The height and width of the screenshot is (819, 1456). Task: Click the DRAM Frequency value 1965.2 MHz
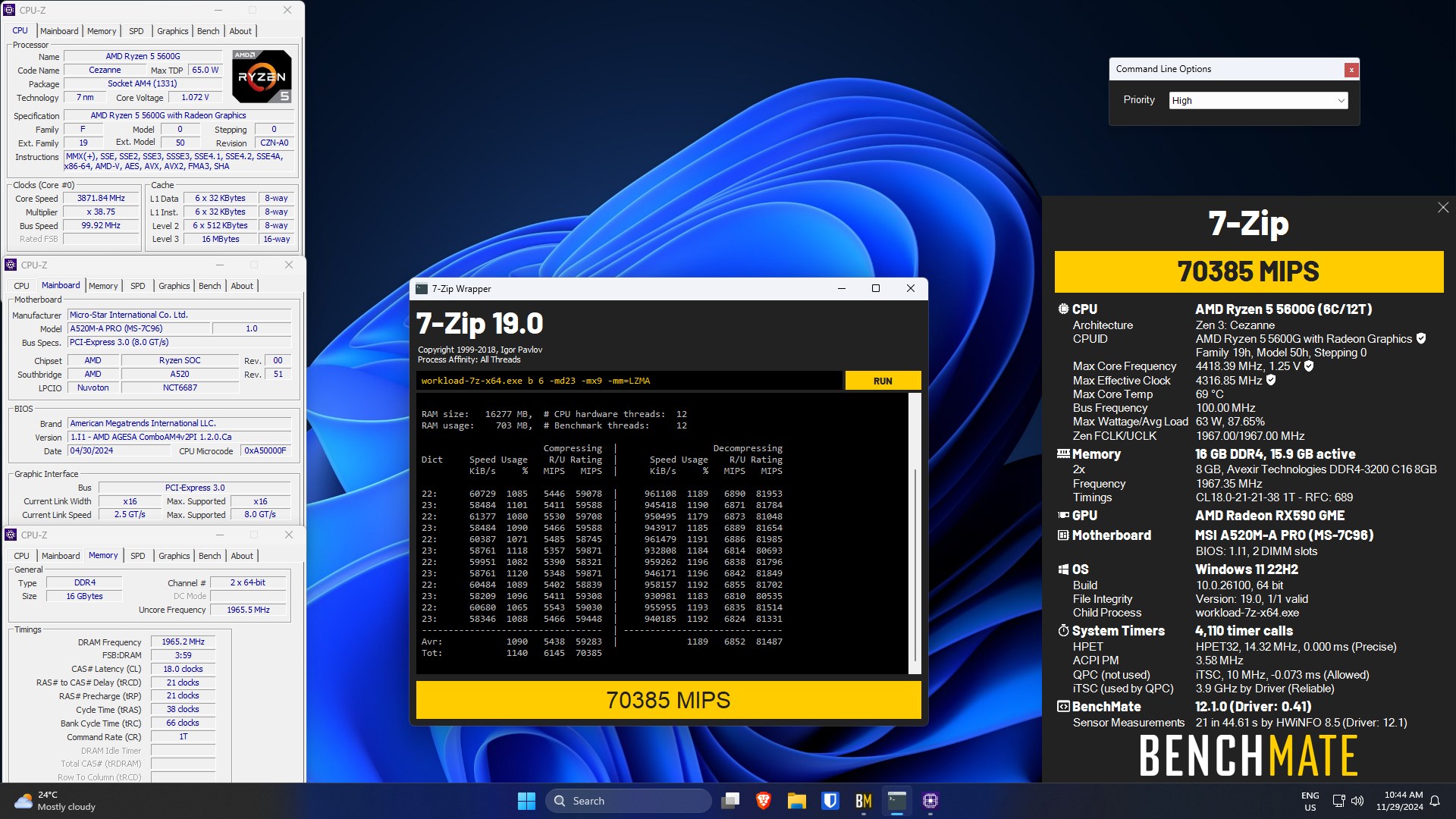point(183,642)
